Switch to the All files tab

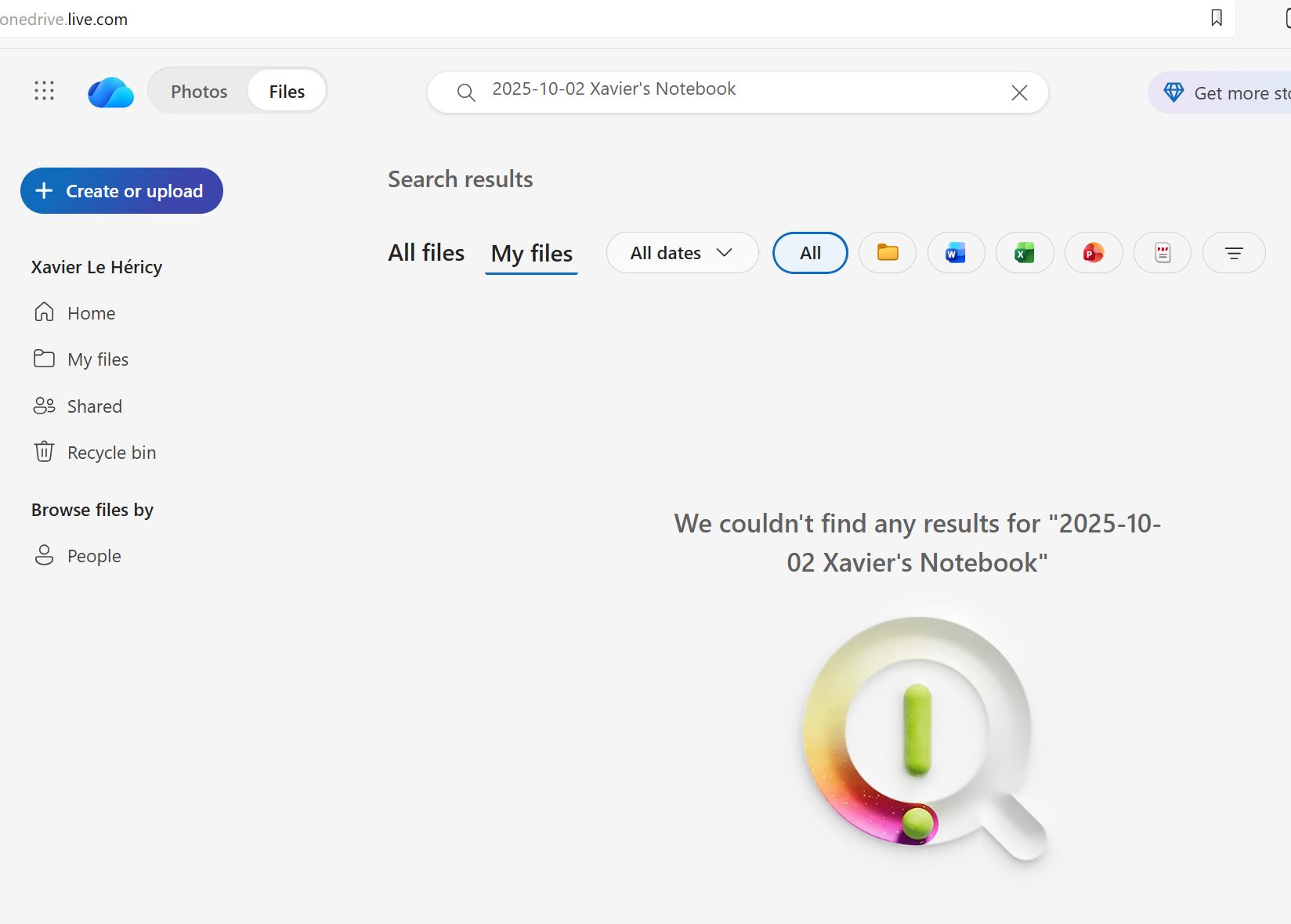click(x=426, y=253)
